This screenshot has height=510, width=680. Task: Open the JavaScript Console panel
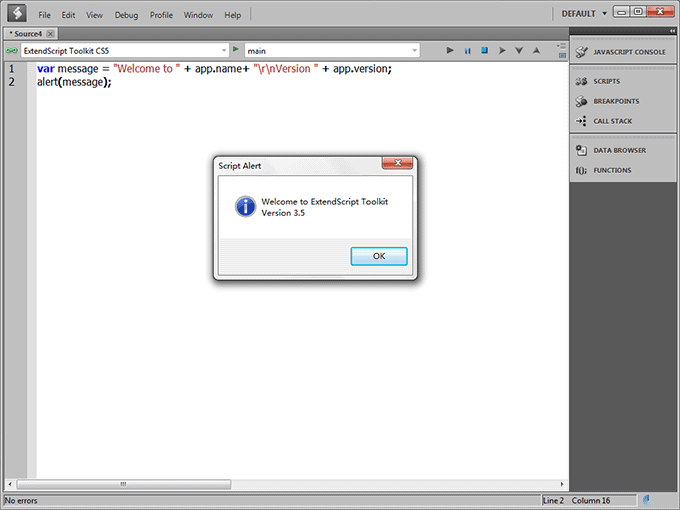[x=623, y=52]
